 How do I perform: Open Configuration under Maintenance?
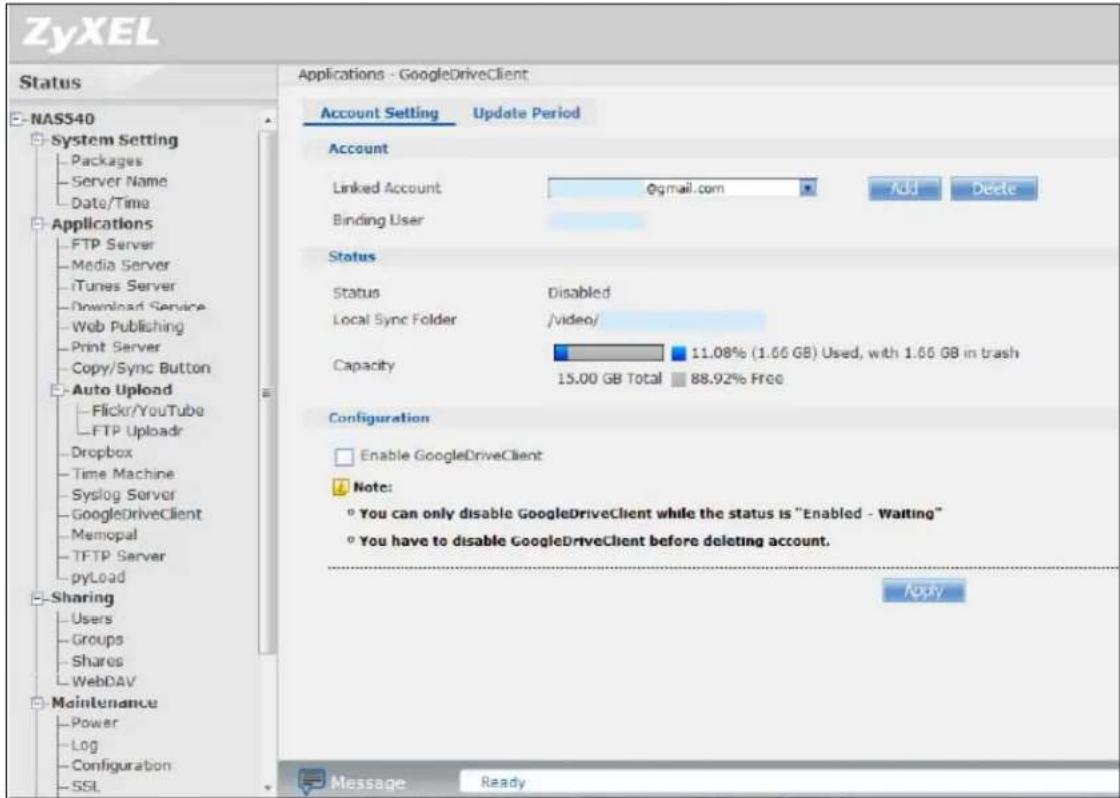[x=120, y=765]
